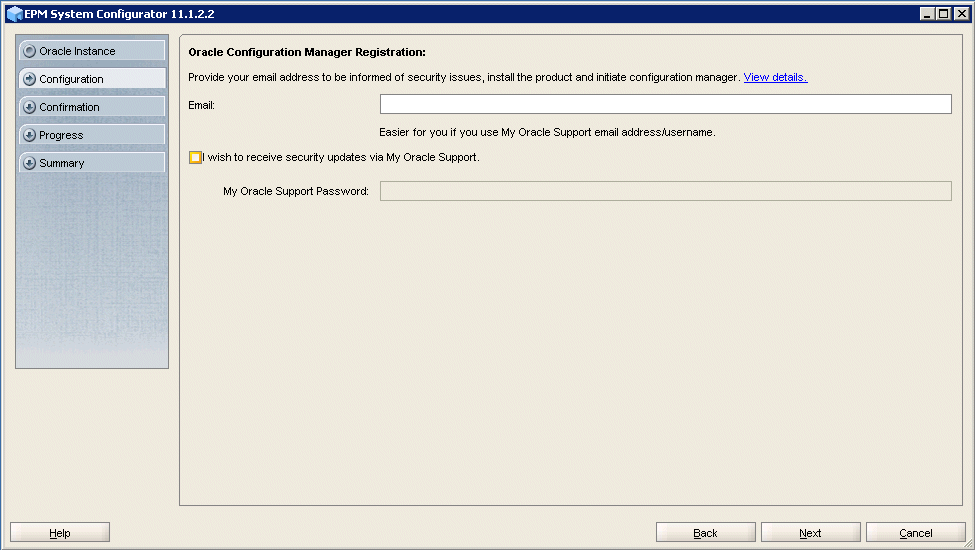Proceed with the Next button
The width and height of the screenshot is (975, 550).
[x=810, y=533]
